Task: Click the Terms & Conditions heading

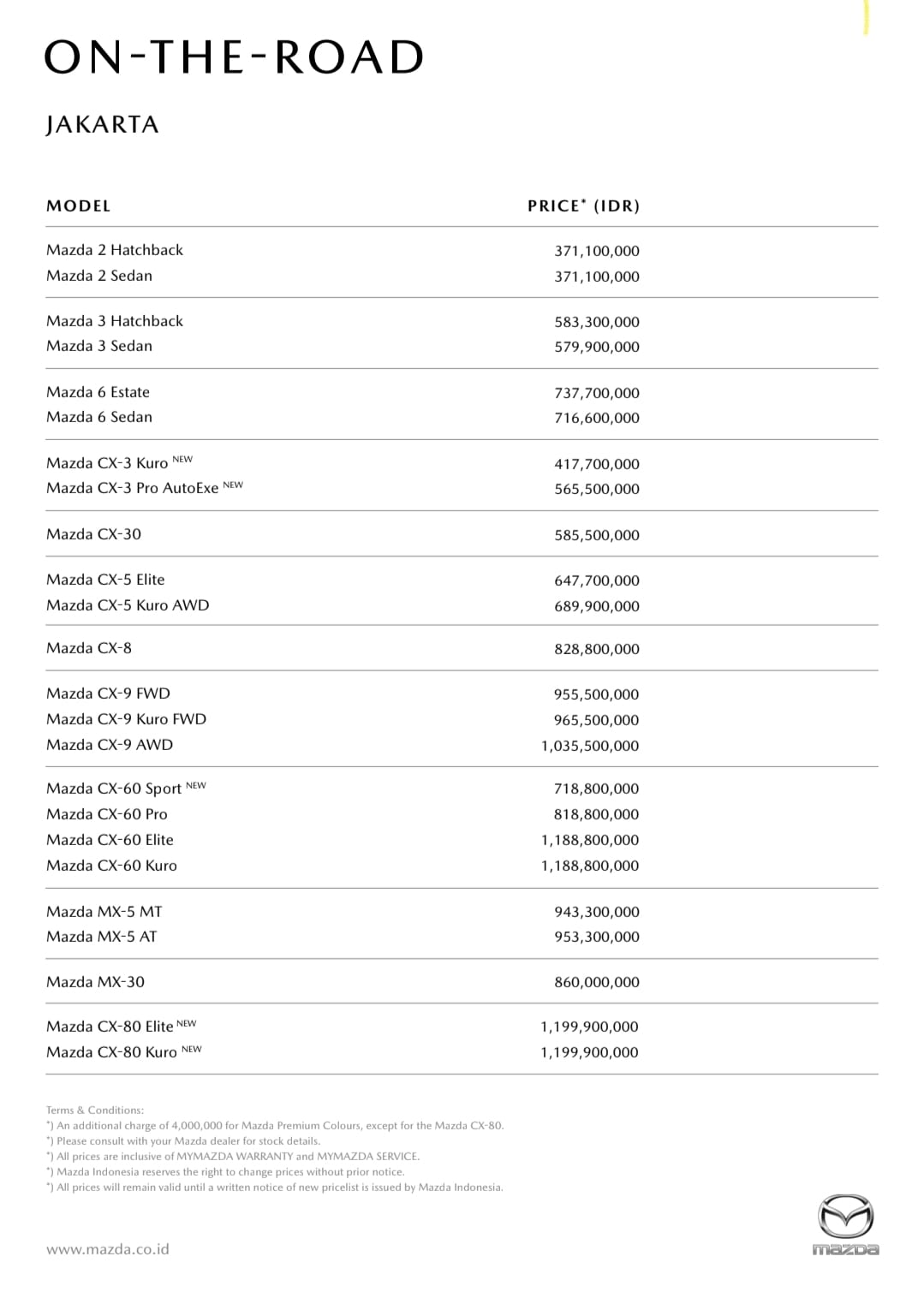Action: [x=95, y=1110]
